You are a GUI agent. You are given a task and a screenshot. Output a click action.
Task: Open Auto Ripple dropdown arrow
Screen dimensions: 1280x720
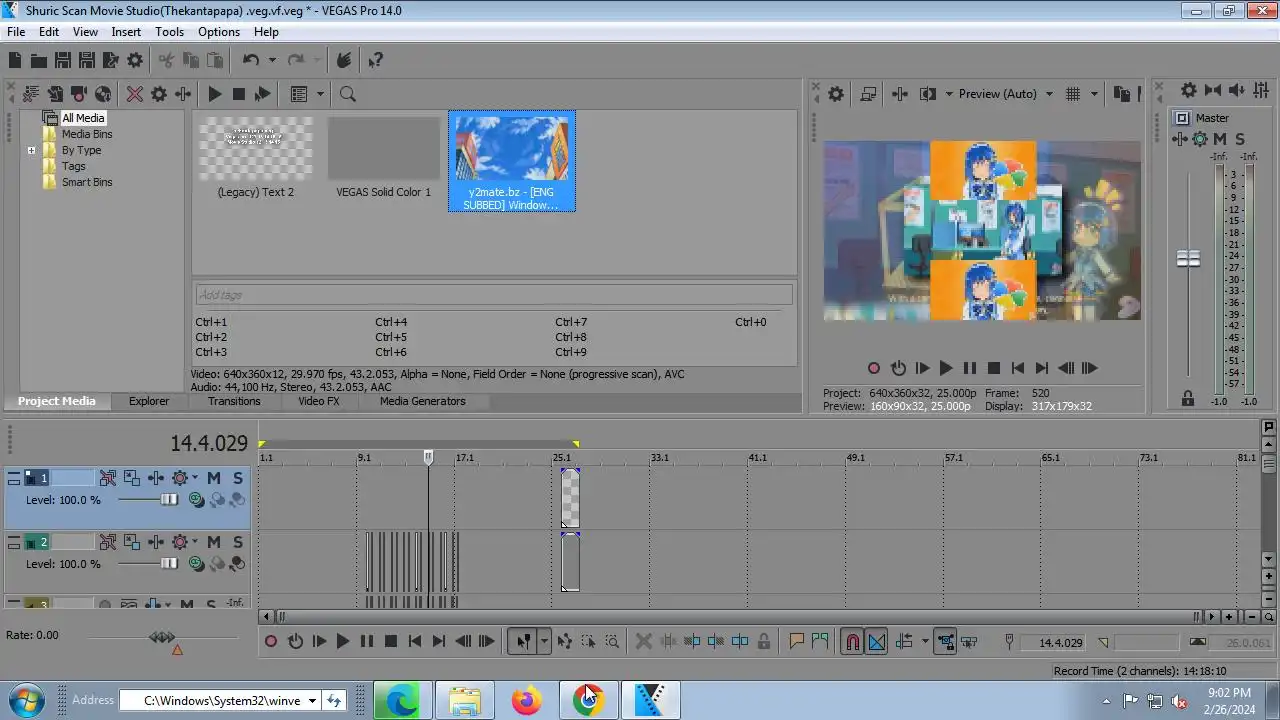925,642
